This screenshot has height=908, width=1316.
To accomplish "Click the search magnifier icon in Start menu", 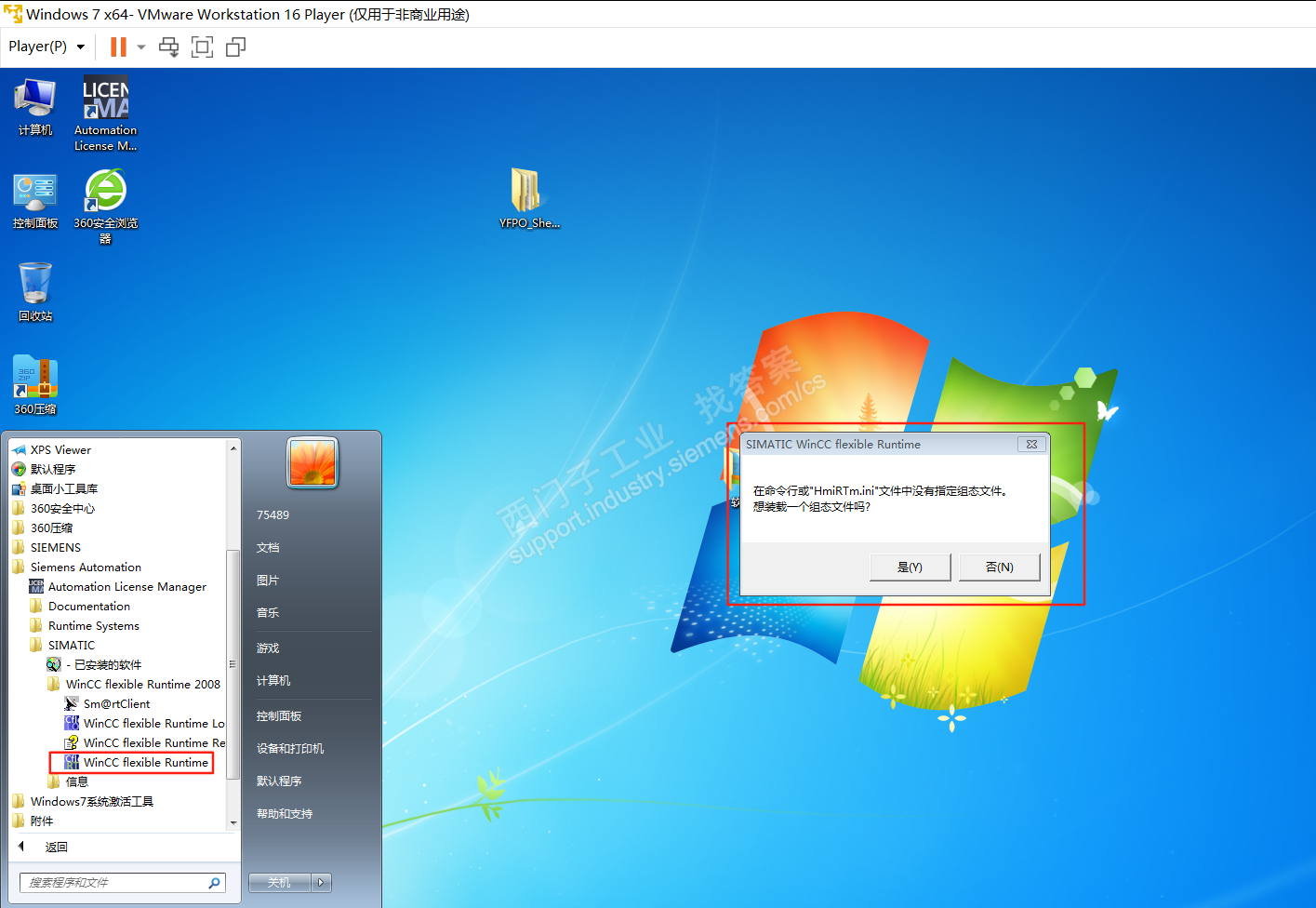I will coord(215,882).
